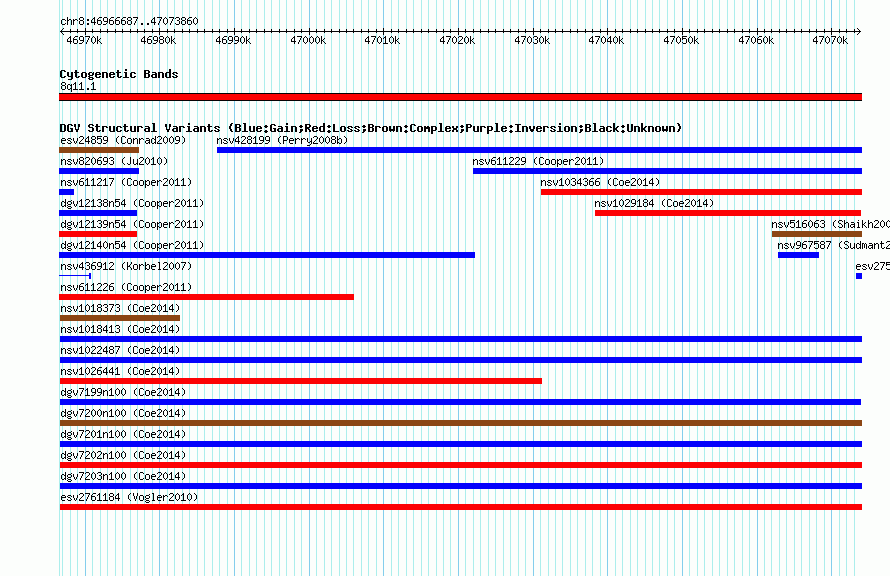Open nsv1018373 (Coe2014) label

click(x=120, y=308)
